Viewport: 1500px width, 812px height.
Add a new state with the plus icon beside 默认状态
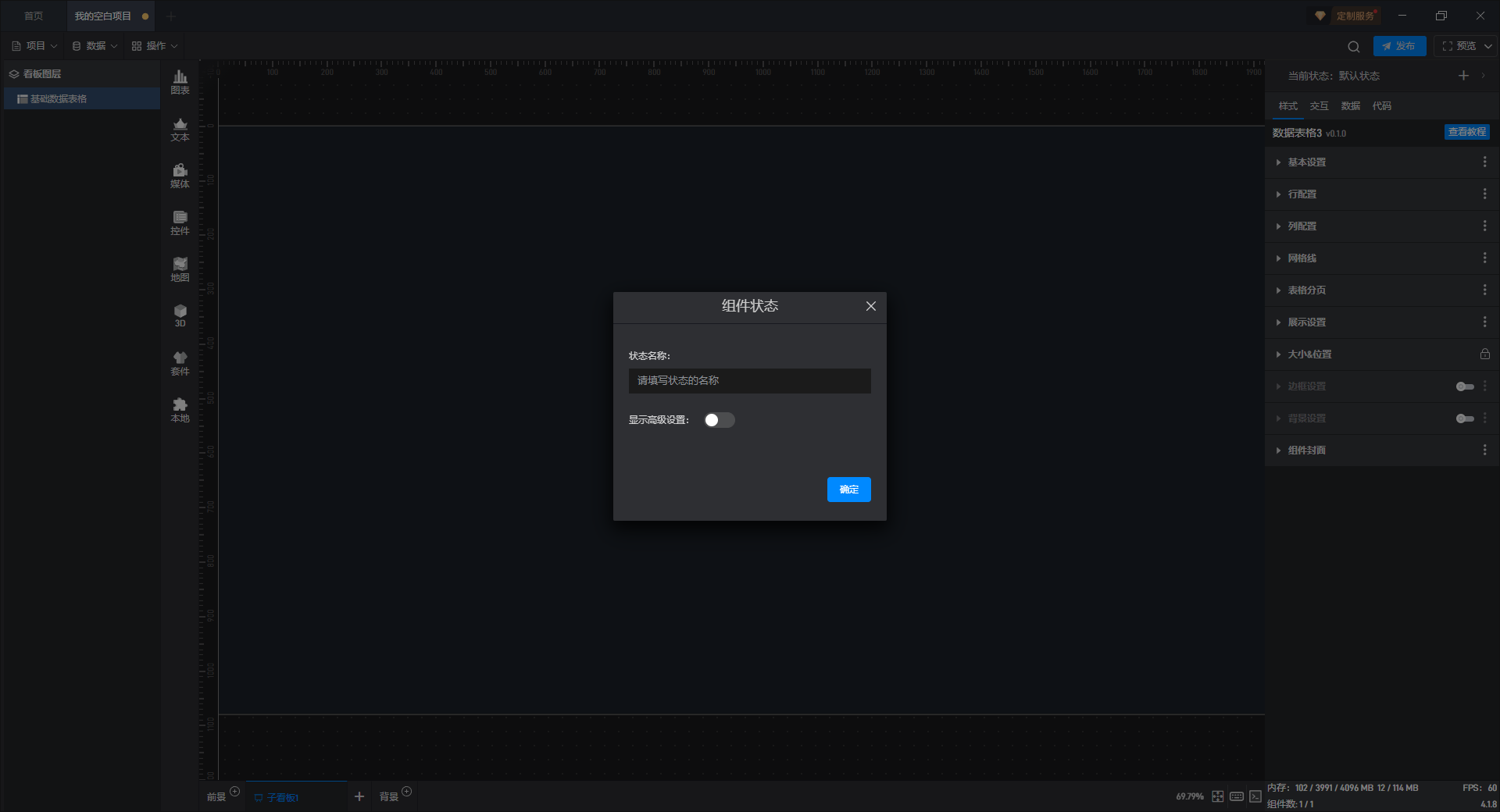(1463, 76)
